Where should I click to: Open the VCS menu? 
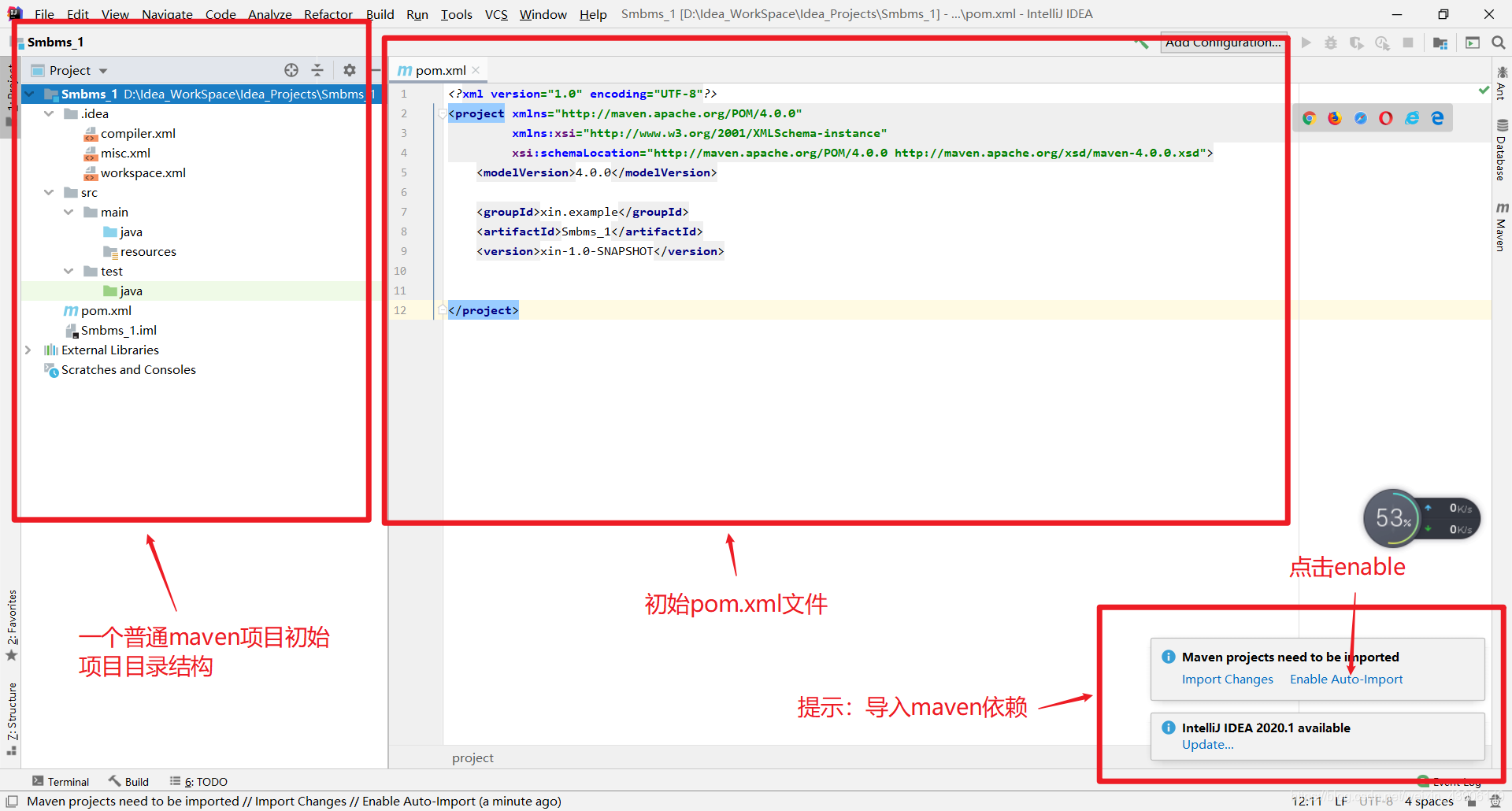click(x=496, y=14)
